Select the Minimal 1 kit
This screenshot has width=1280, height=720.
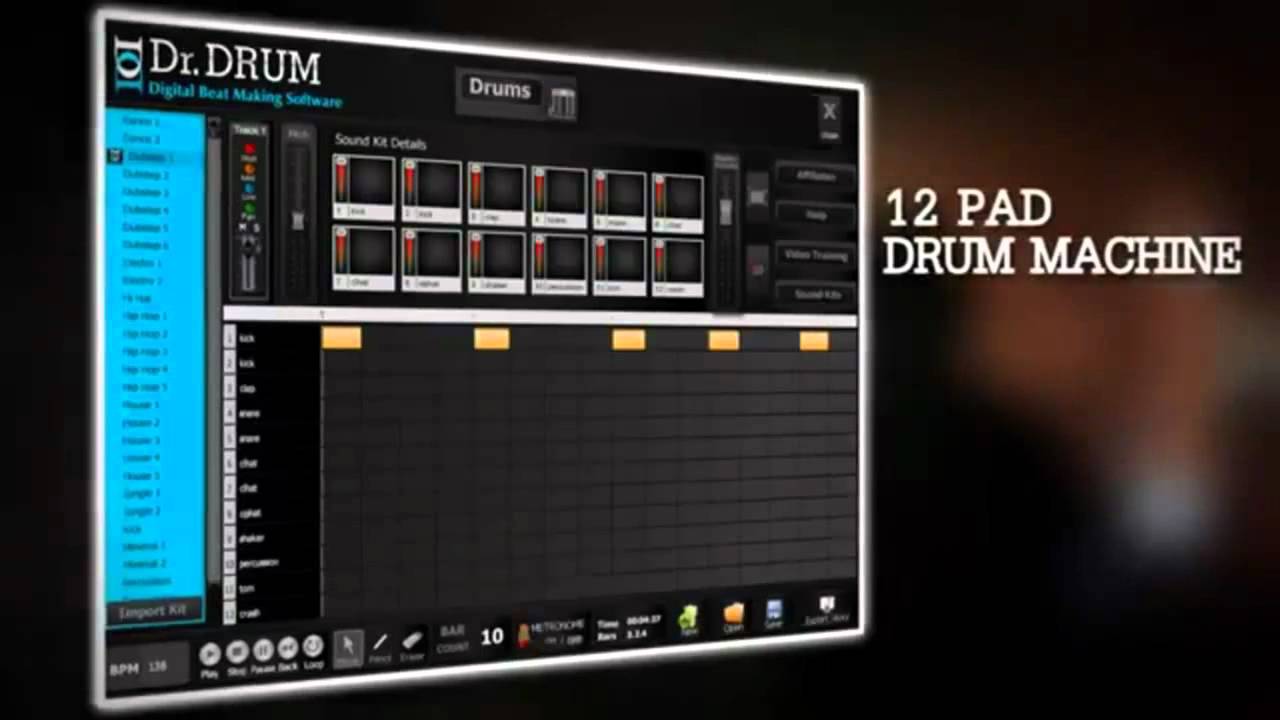[143, 547]
